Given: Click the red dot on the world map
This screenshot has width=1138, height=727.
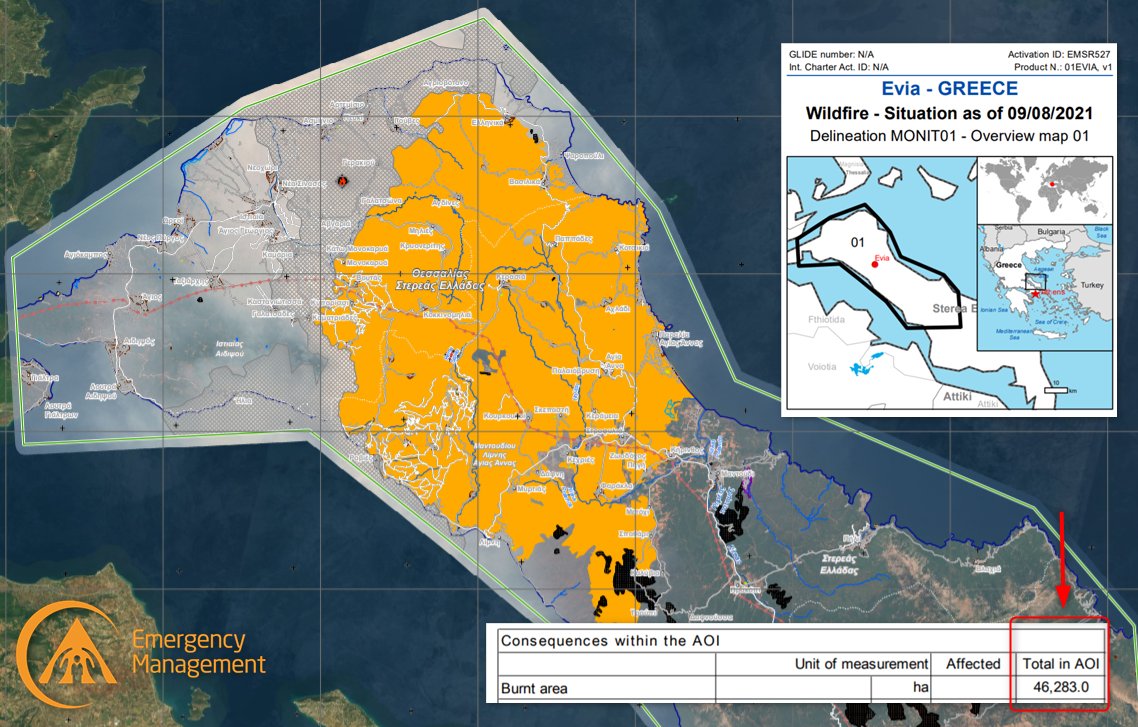Looking at the screenshot, I should pos(1052,184).
